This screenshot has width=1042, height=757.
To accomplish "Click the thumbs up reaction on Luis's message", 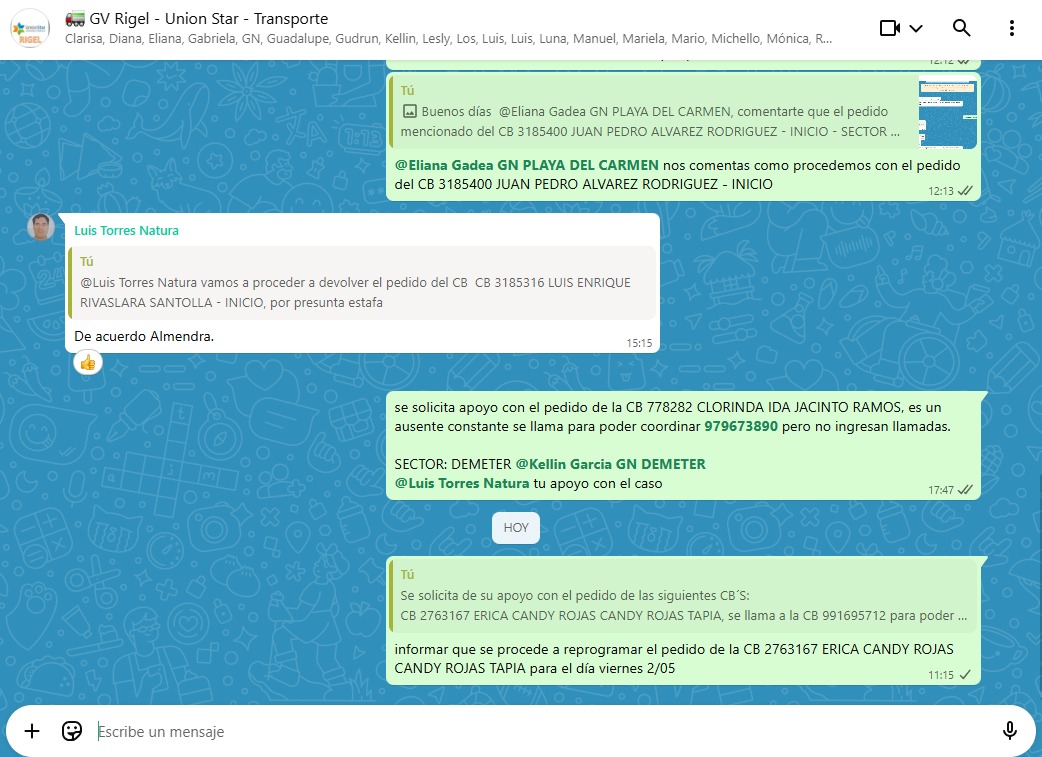I will [88, 362].
